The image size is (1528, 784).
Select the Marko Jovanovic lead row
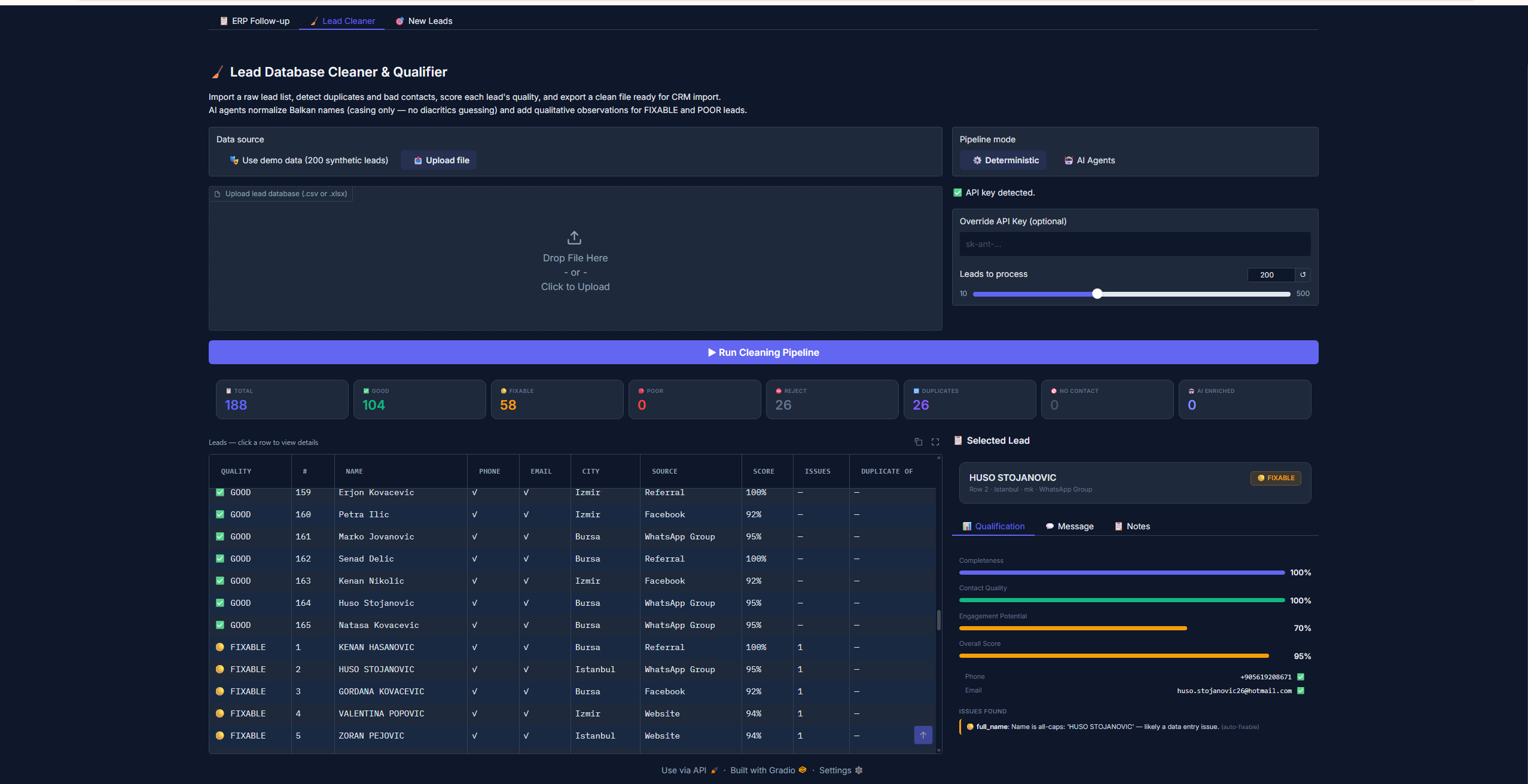572,536
